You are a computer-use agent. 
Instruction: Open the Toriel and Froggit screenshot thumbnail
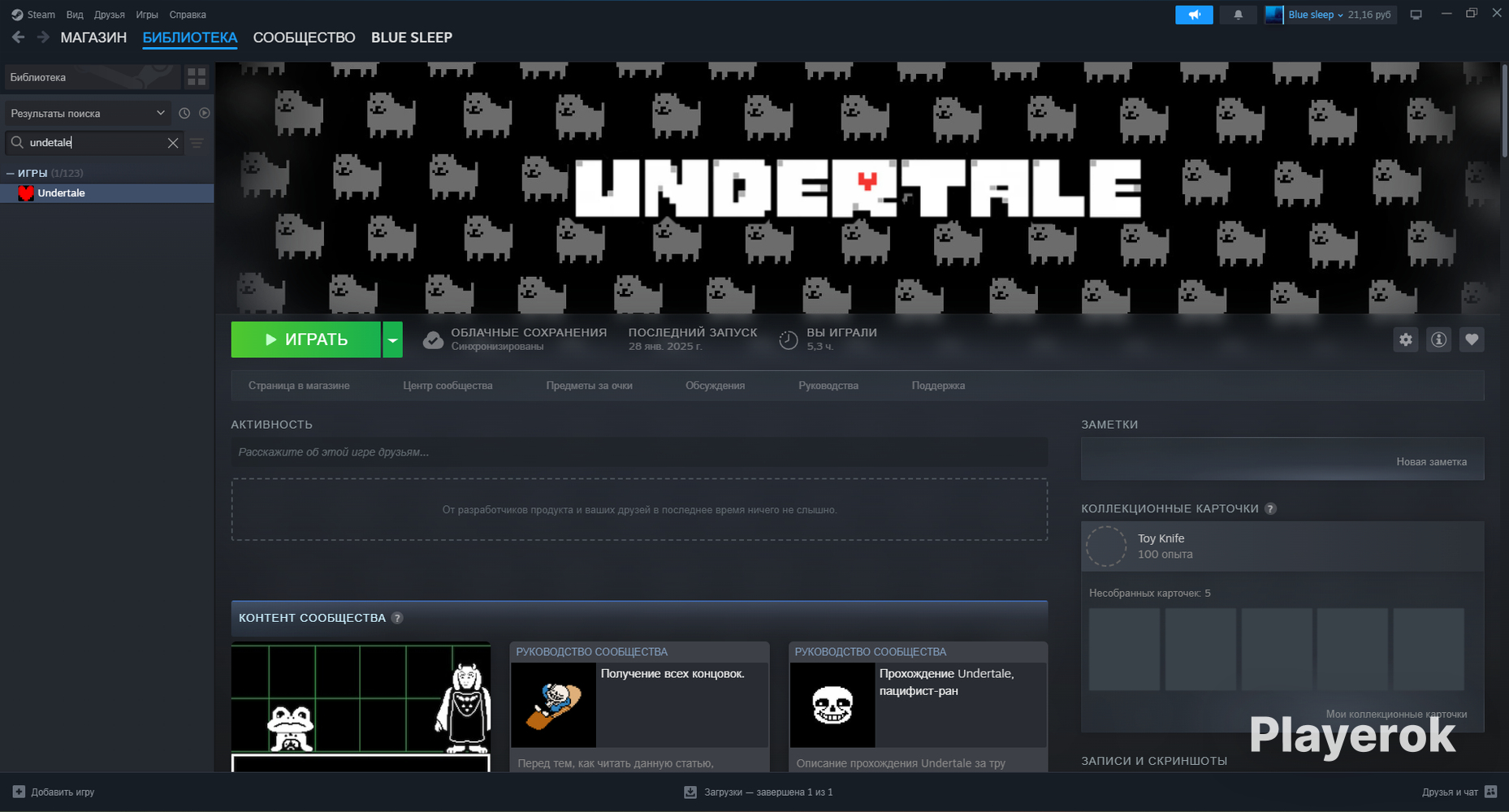click(x=361, y=707)
